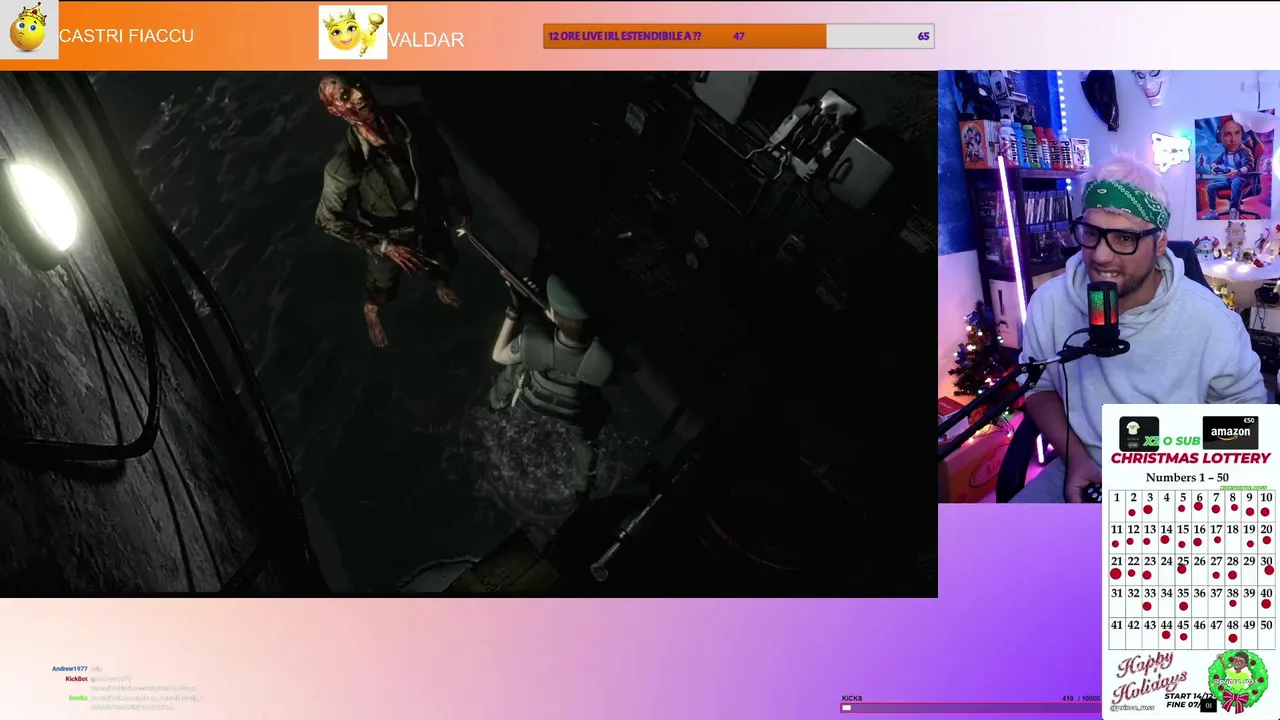Click lottery number 18 cell
The image size is (1280, 720).
[1233, 537]
